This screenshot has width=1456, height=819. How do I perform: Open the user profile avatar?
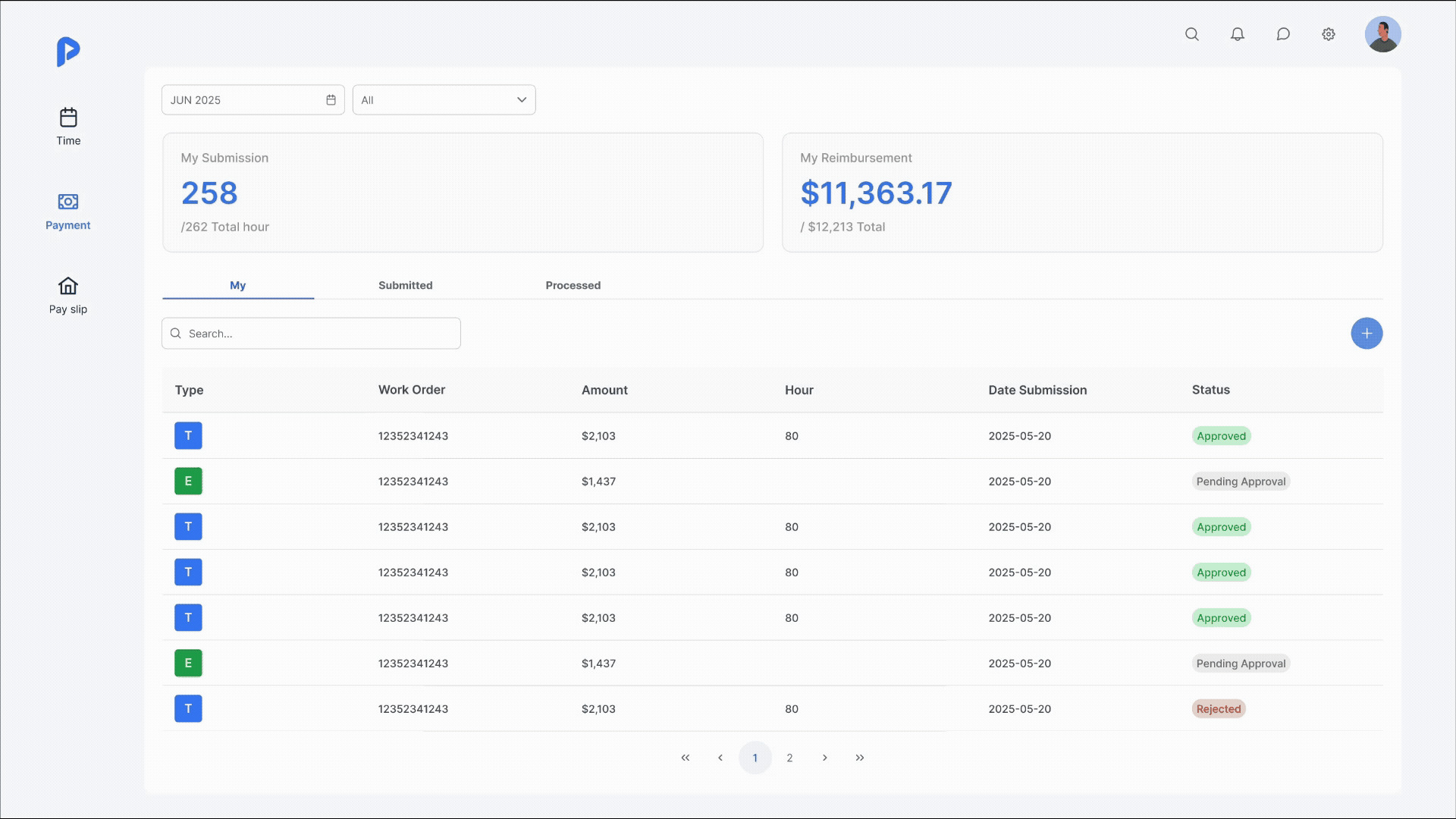pyautogui.click(x=1382, y=34)
